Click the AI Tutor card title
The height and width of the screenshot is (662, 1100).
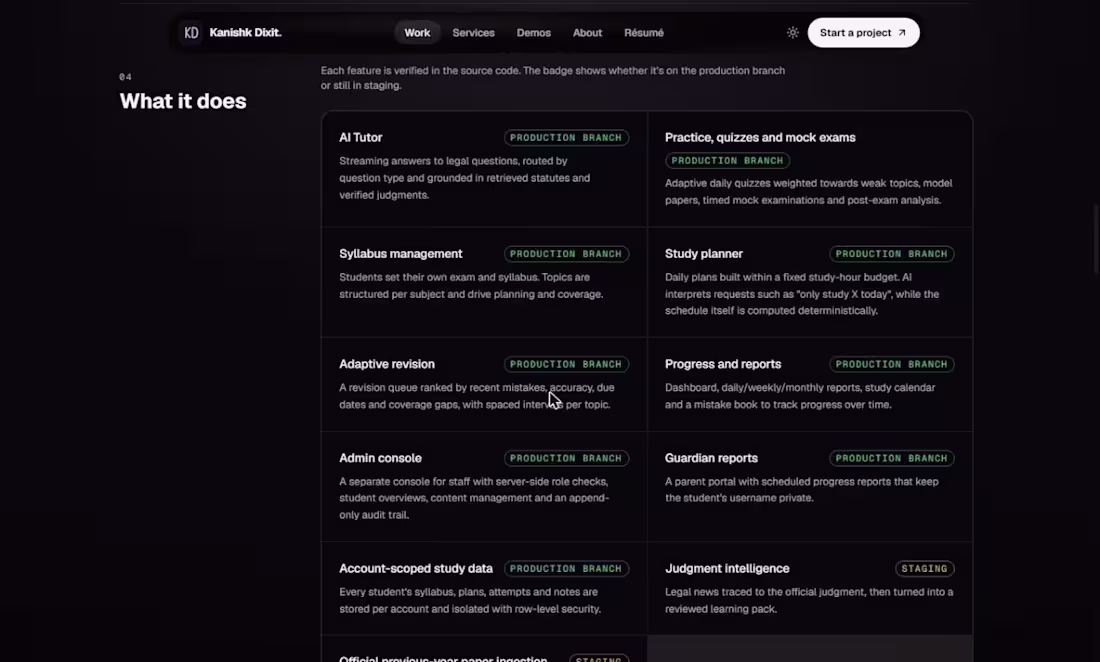pyautogui.click(x=361, y=137)
